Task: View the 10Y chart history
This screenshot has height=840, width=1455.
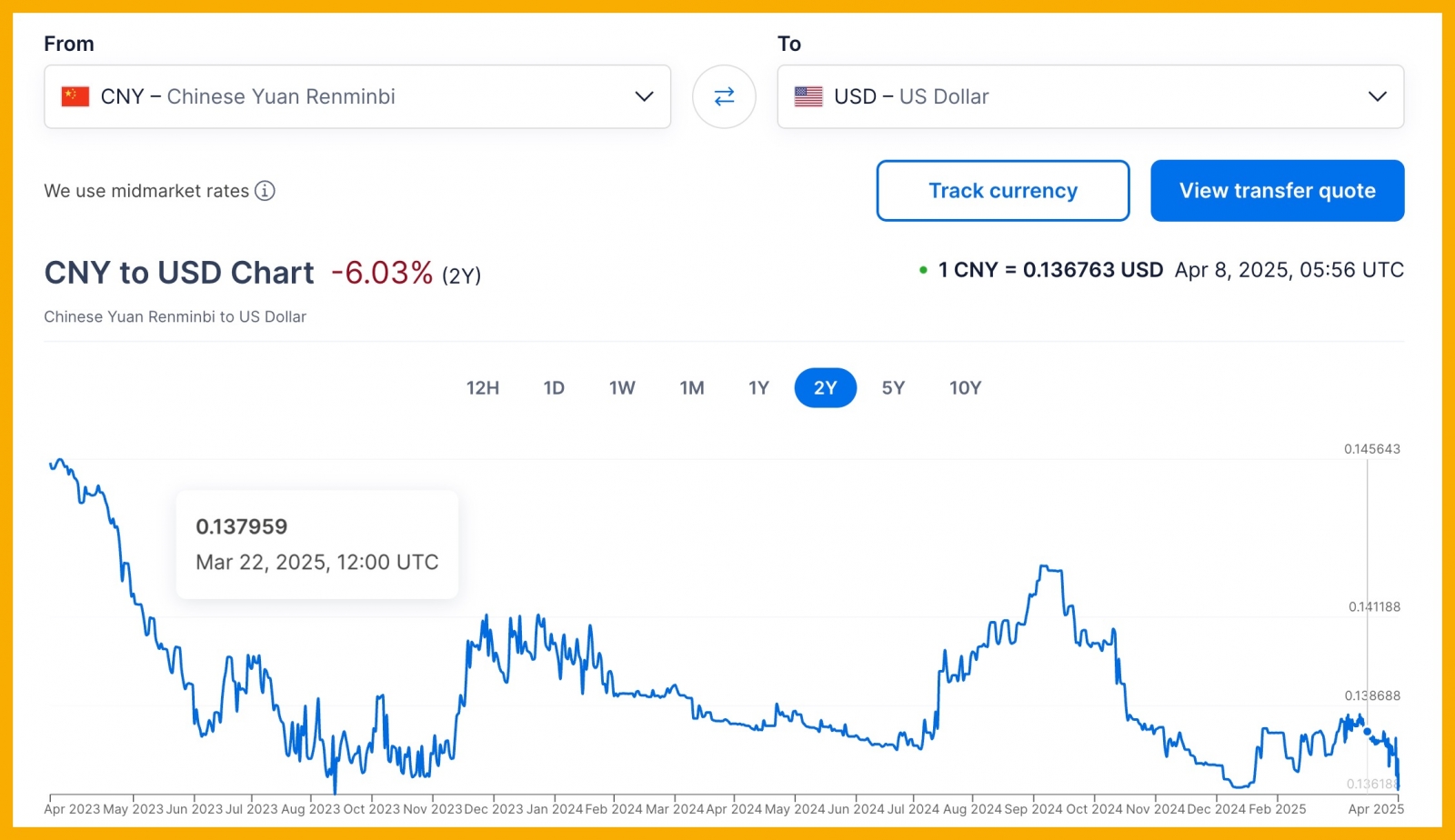Action: point(965,388)
